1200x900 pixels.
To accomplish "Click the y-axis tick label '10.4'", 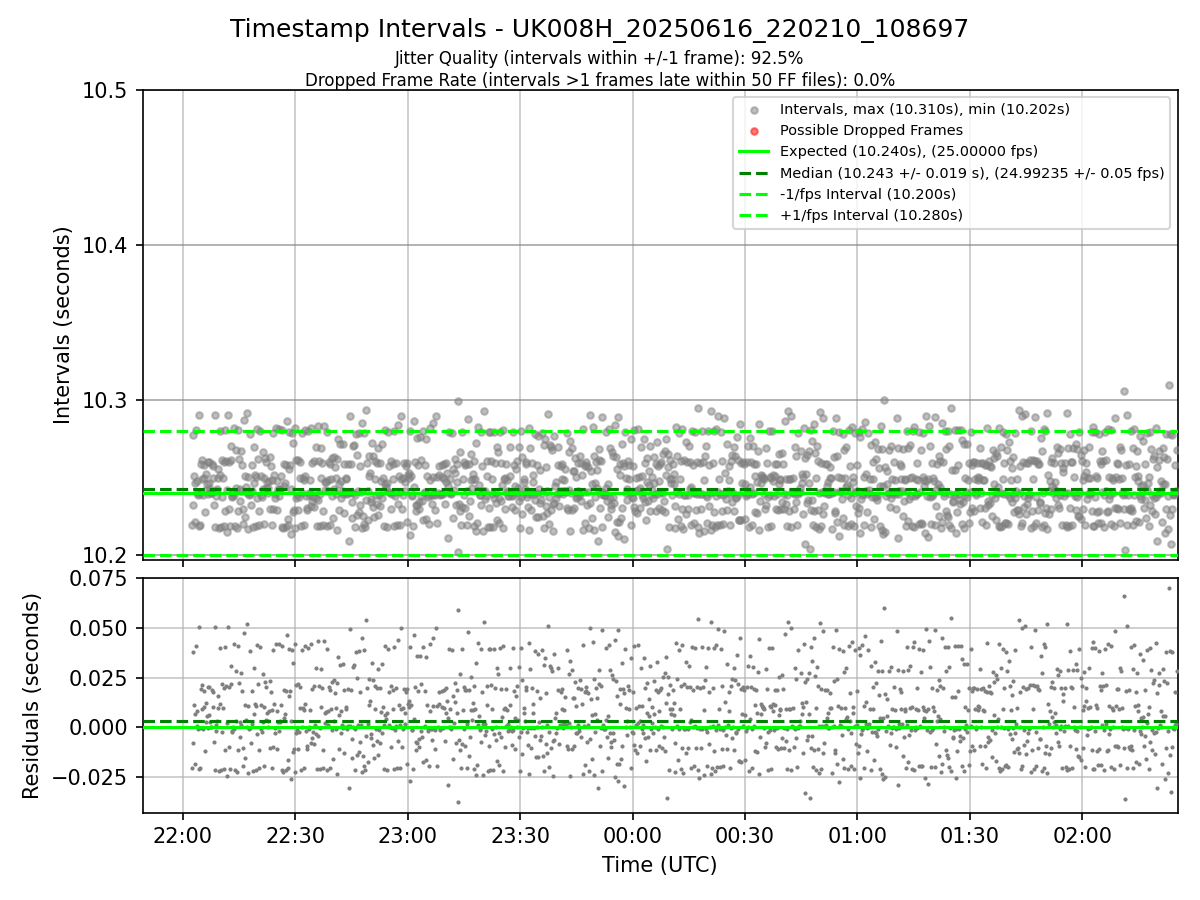I will 105,246.
